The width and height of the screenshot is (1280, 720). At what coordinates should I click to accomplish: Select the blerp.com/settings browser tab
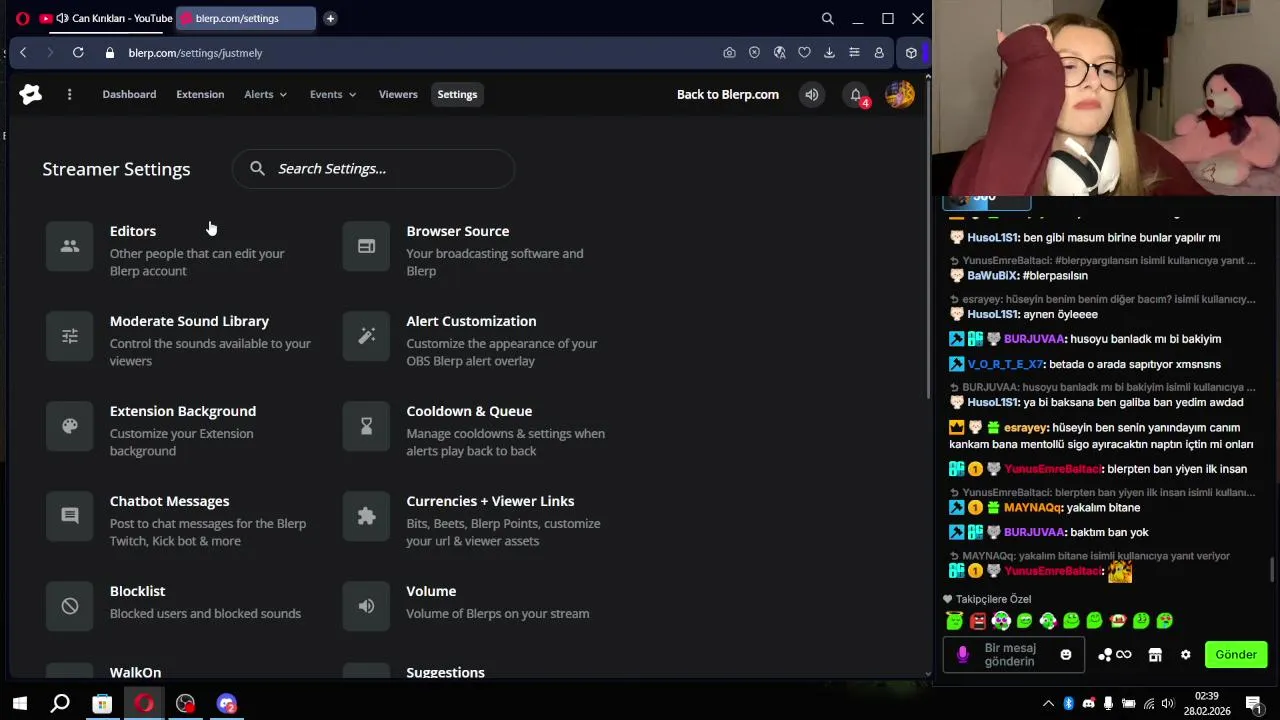pos(245,18)
